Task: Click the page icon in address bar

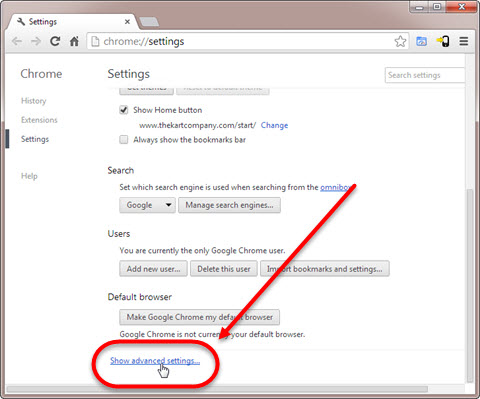Action: 95,41
